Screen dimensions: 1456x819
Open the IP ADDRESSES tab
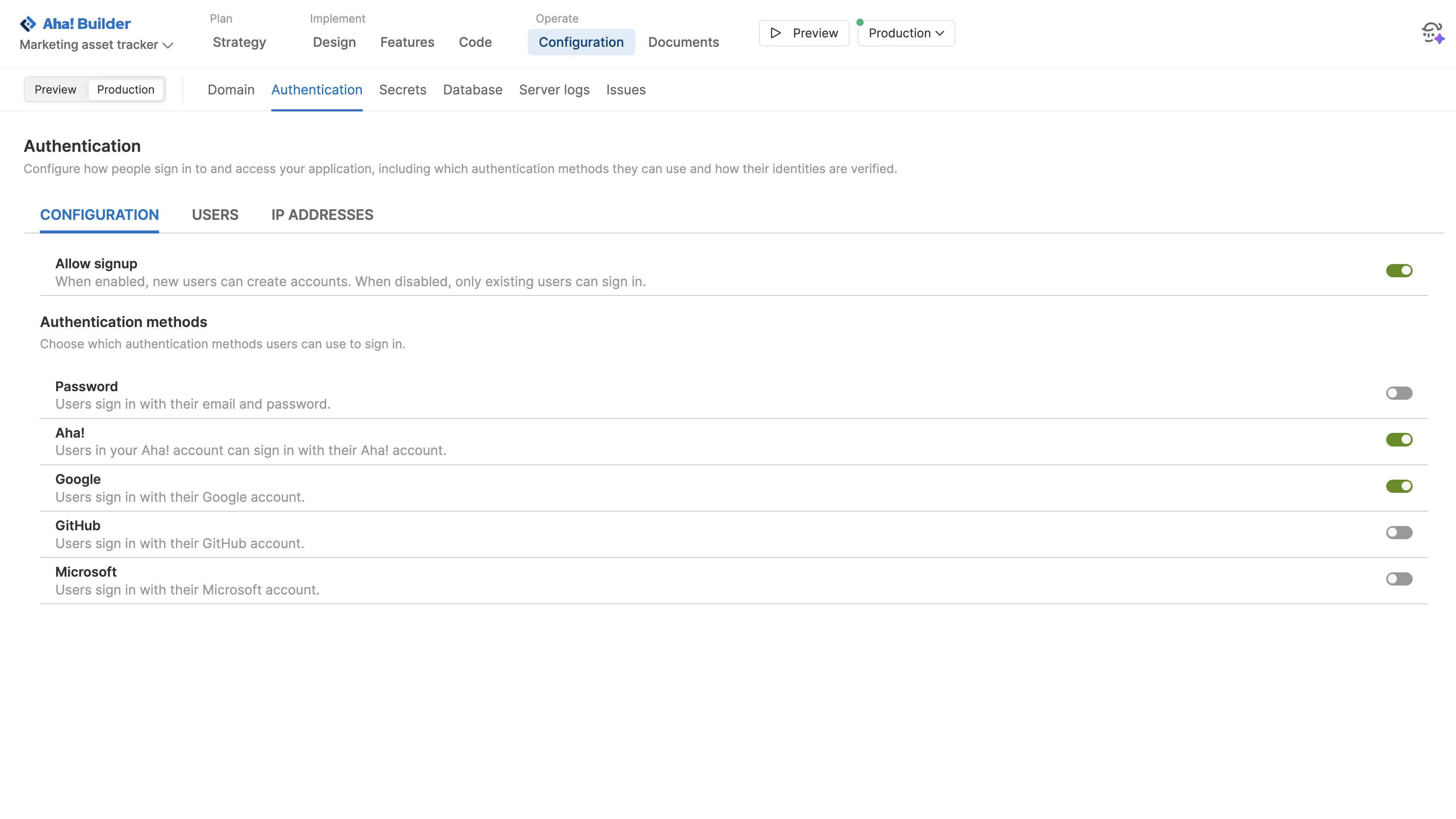click(x=321, y=214)
